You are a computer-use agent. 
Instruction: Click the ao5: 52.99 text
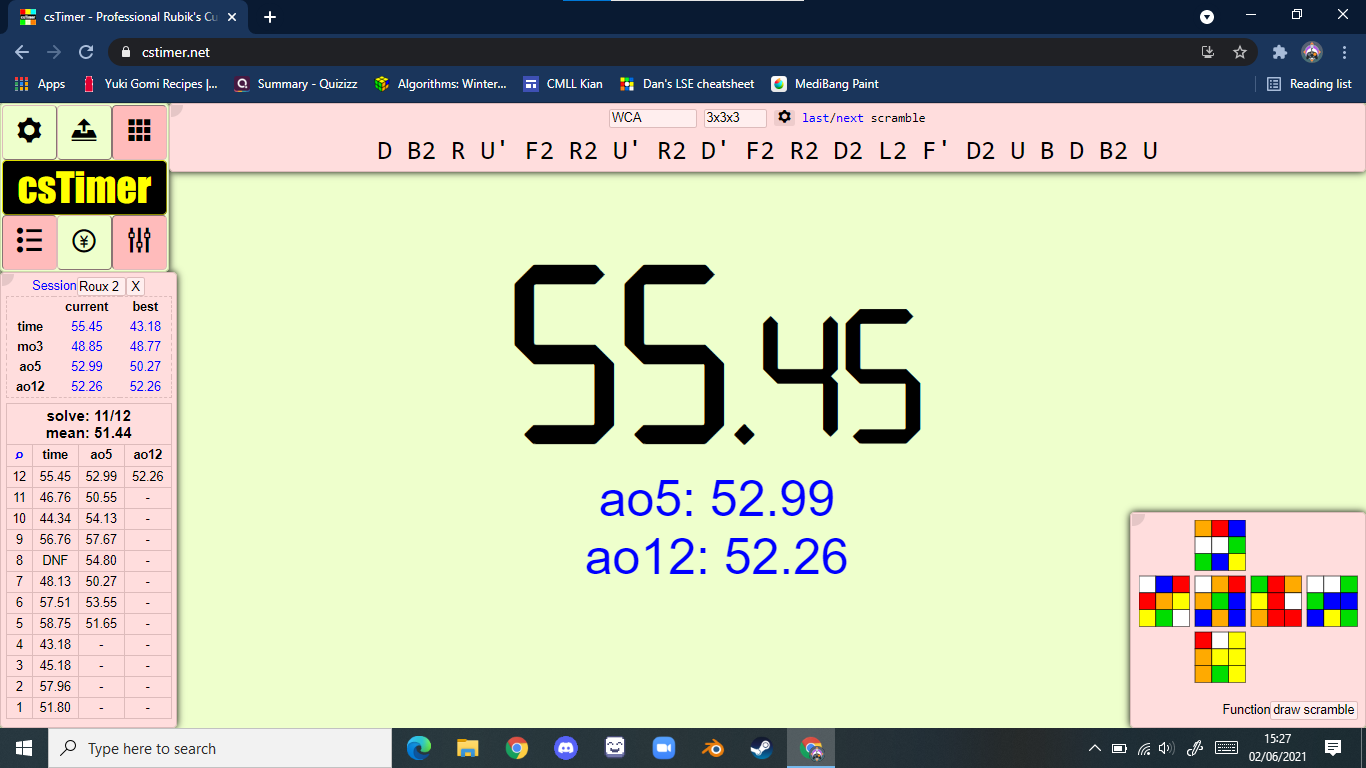pos(716,498)
